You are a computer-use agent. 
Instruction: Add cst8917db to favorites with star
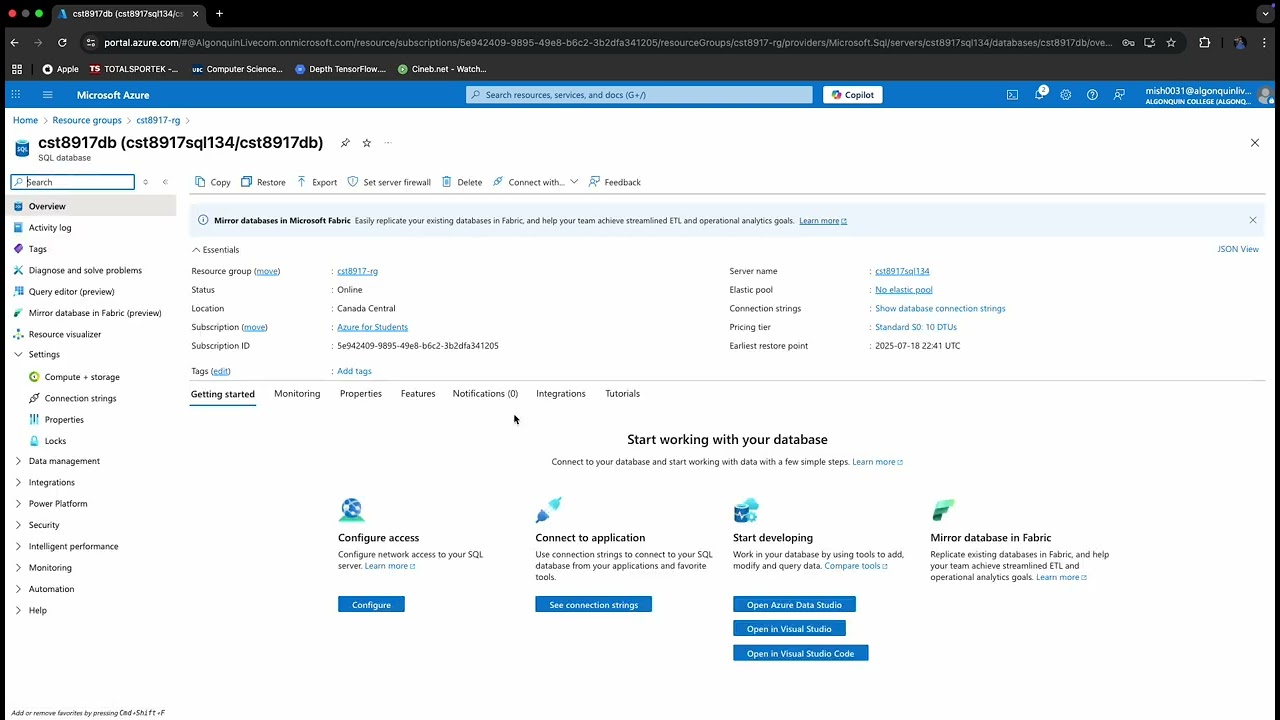click(367, 143)
